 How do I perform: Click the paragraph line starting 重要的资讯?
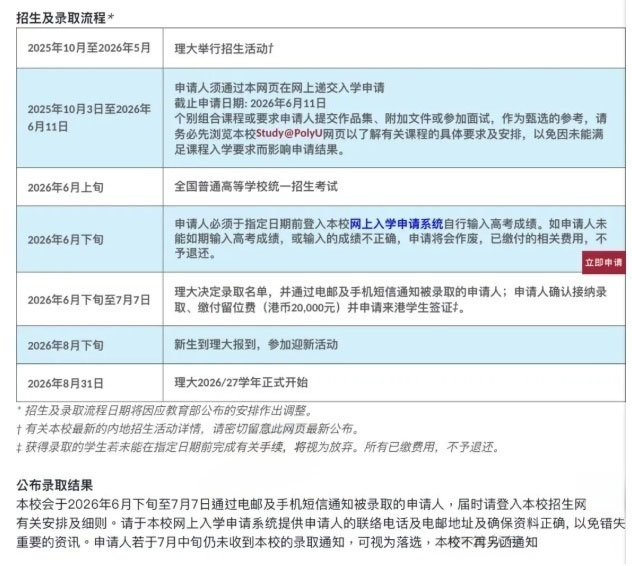[277, 542]
